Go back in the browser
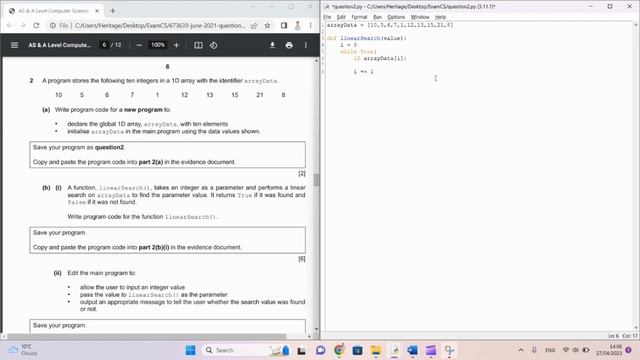Screen dimensions: 640x360 click(9, 25)
